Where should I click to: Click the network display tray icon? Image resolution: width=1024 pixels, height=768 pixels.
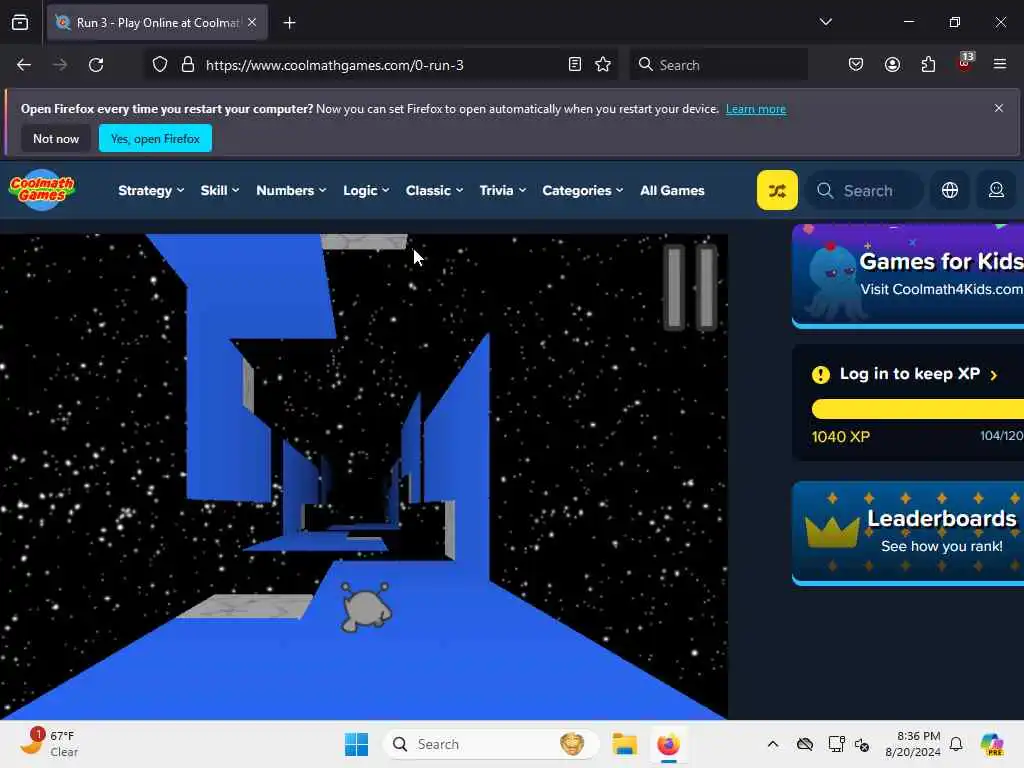point(836,744)
